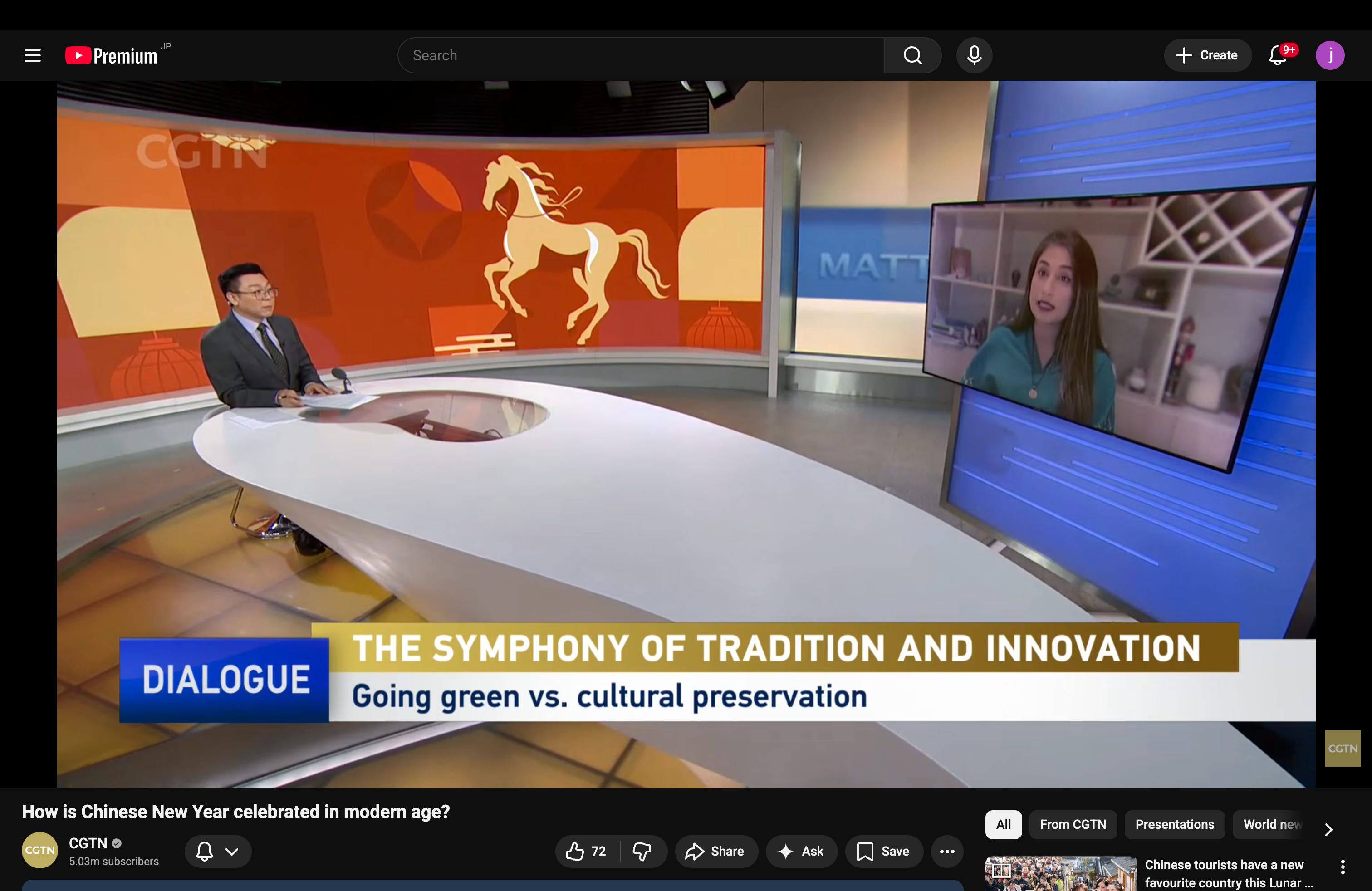Screen dimensions: 1372x891
Task: Open the purple account avatar menu
Action: click(x=1329, y=55)
